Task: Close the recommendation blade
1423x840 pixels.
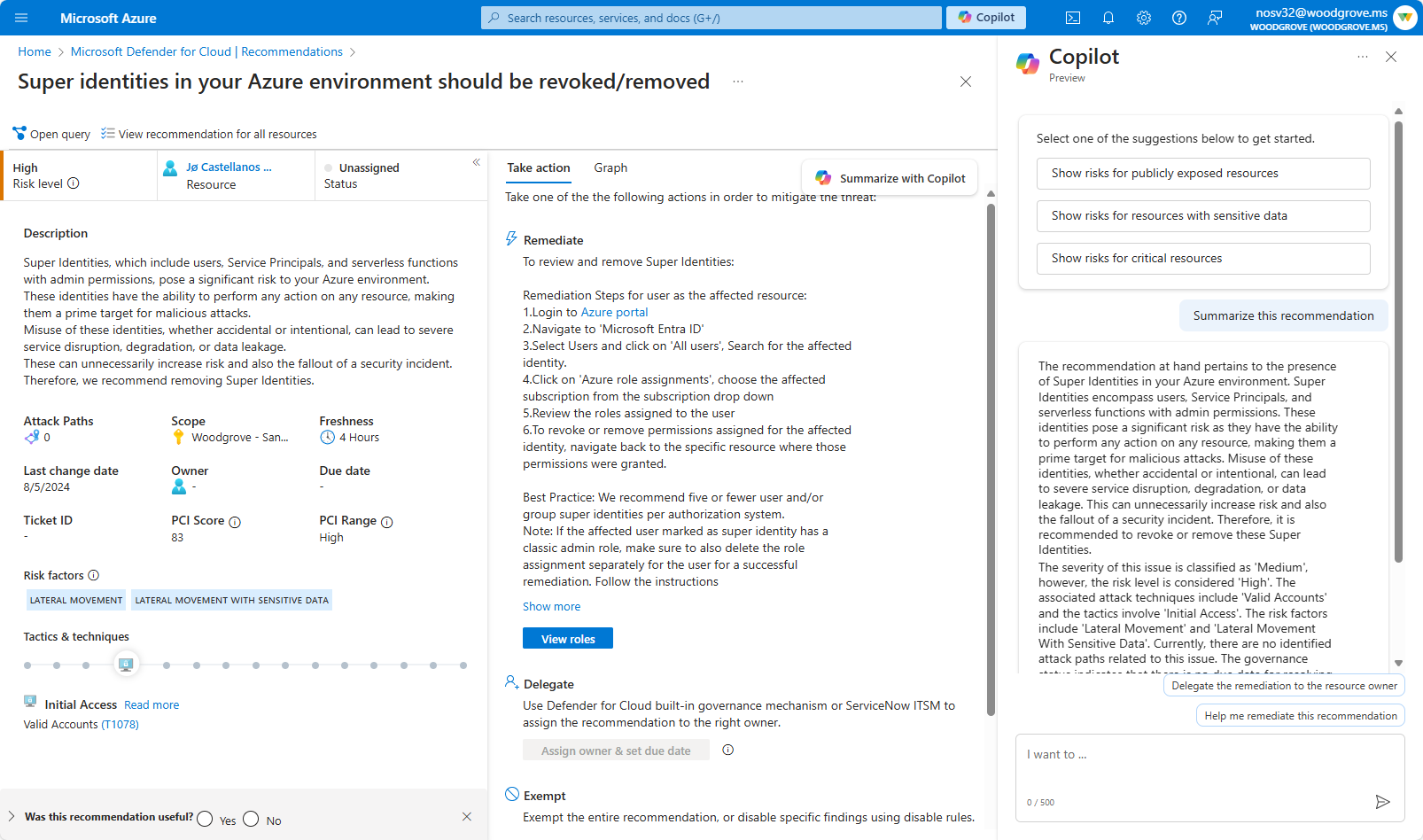Action: click(966, 82)
